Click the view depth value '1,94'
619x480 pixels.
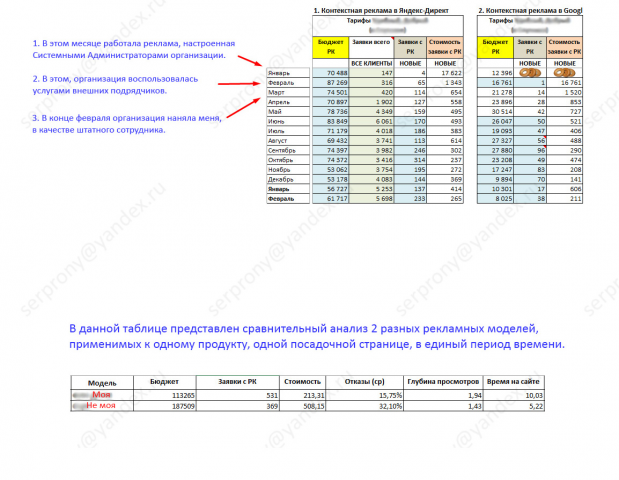(x=443, y=395)
